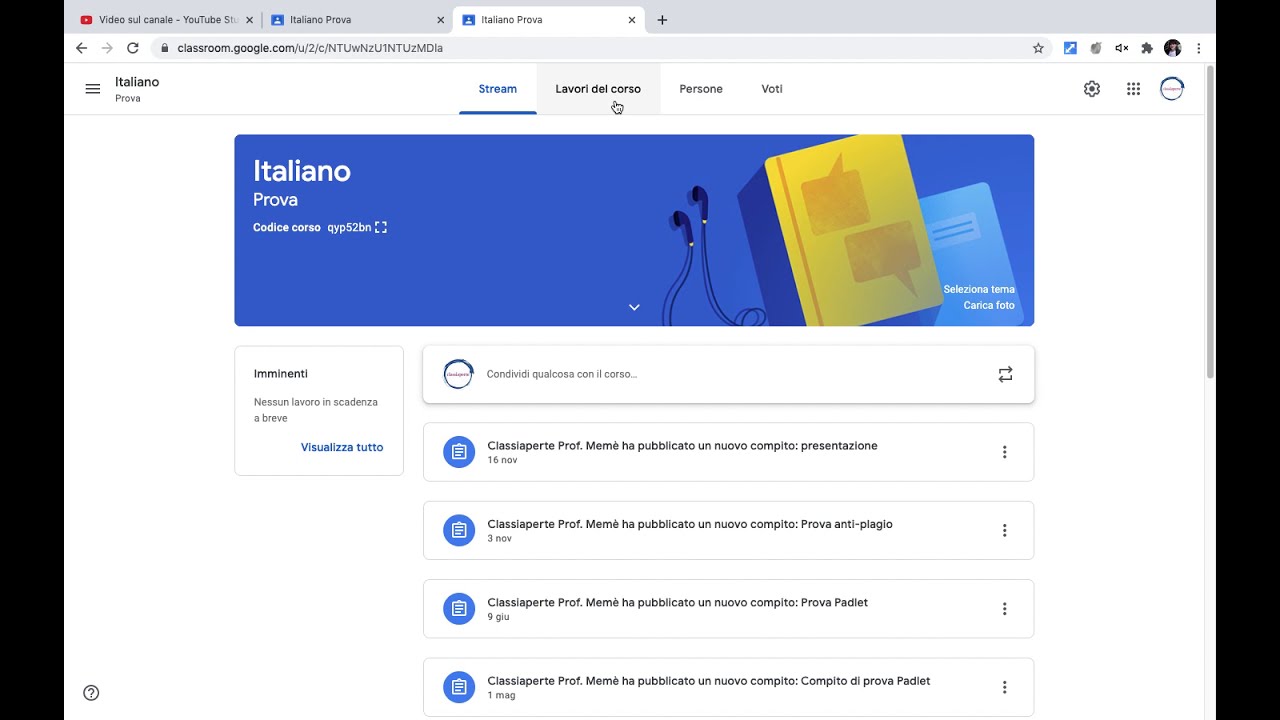Image resolution: width=1280 pixels, height=720 pixels.
Task: Open the Classiaperte account avatar menu
Action: [1172, 89]
